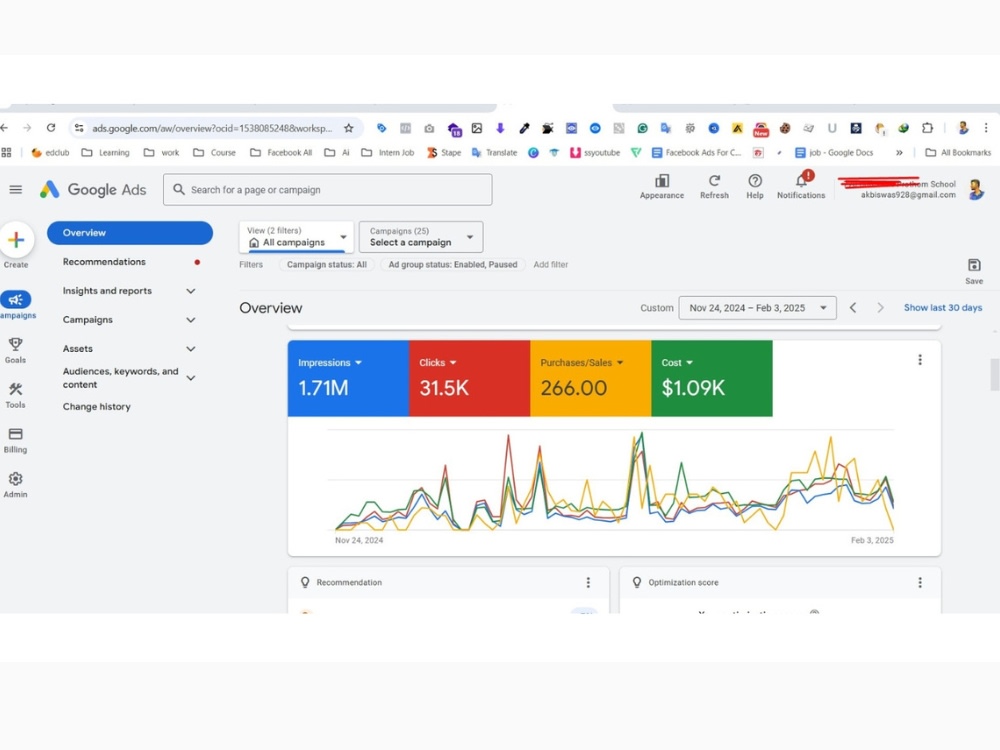Edit the Ad group status filter chip
Image resolution: width=1000 pixels, height=750 pixels.
point(453,264)
